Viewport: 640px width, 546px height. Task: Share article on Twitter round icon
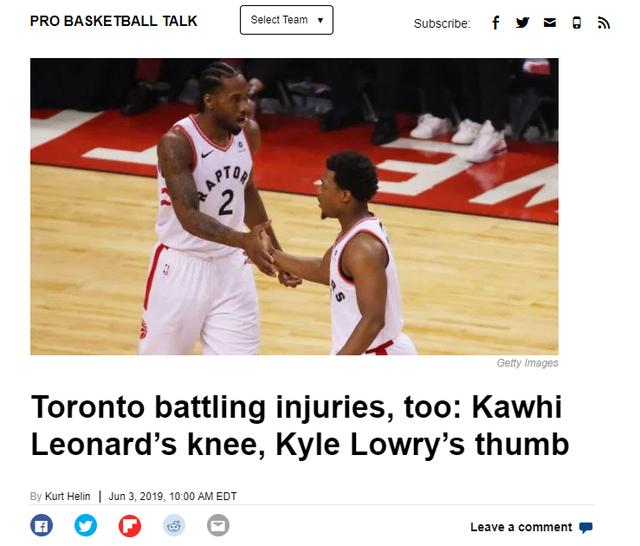point(86,526)
